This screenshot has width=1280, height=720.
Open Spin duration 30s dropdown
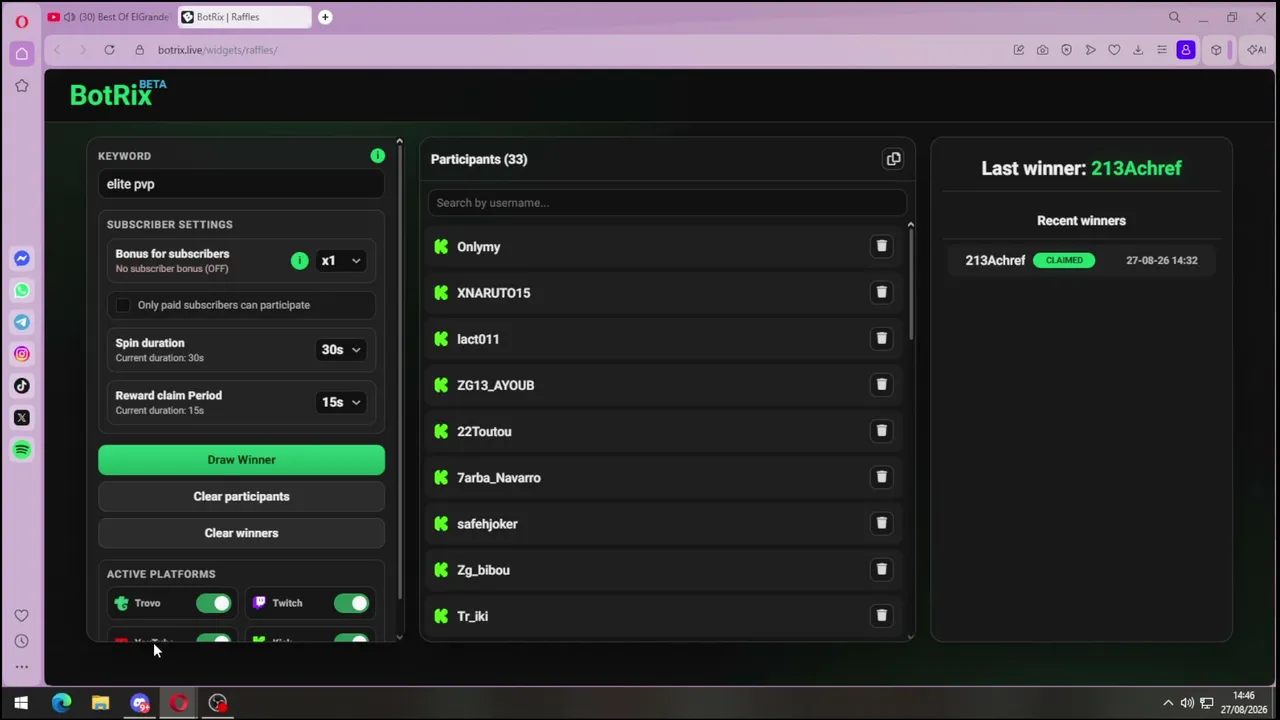tap(340, 350)
